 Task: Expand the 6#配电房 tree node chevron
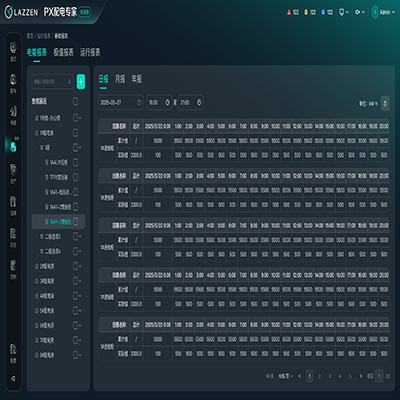click(x=80, y=325)
